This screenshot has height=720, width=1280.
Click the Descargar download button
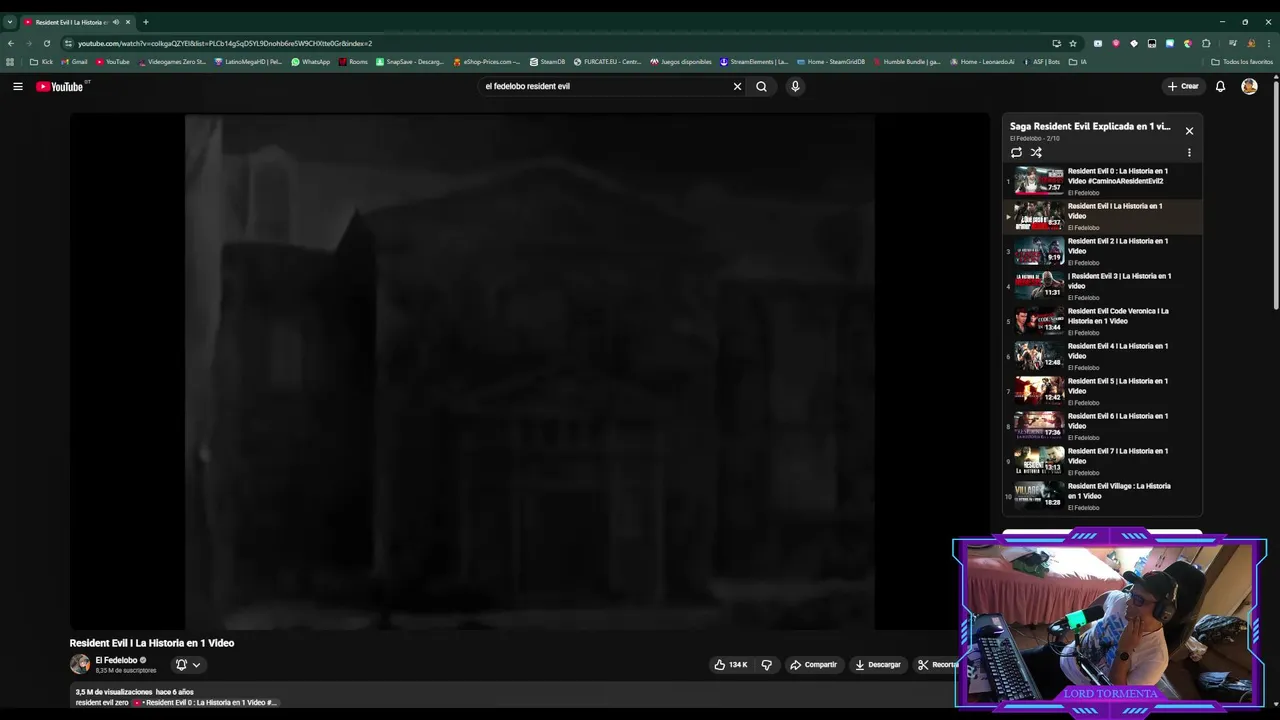[877, 664]
